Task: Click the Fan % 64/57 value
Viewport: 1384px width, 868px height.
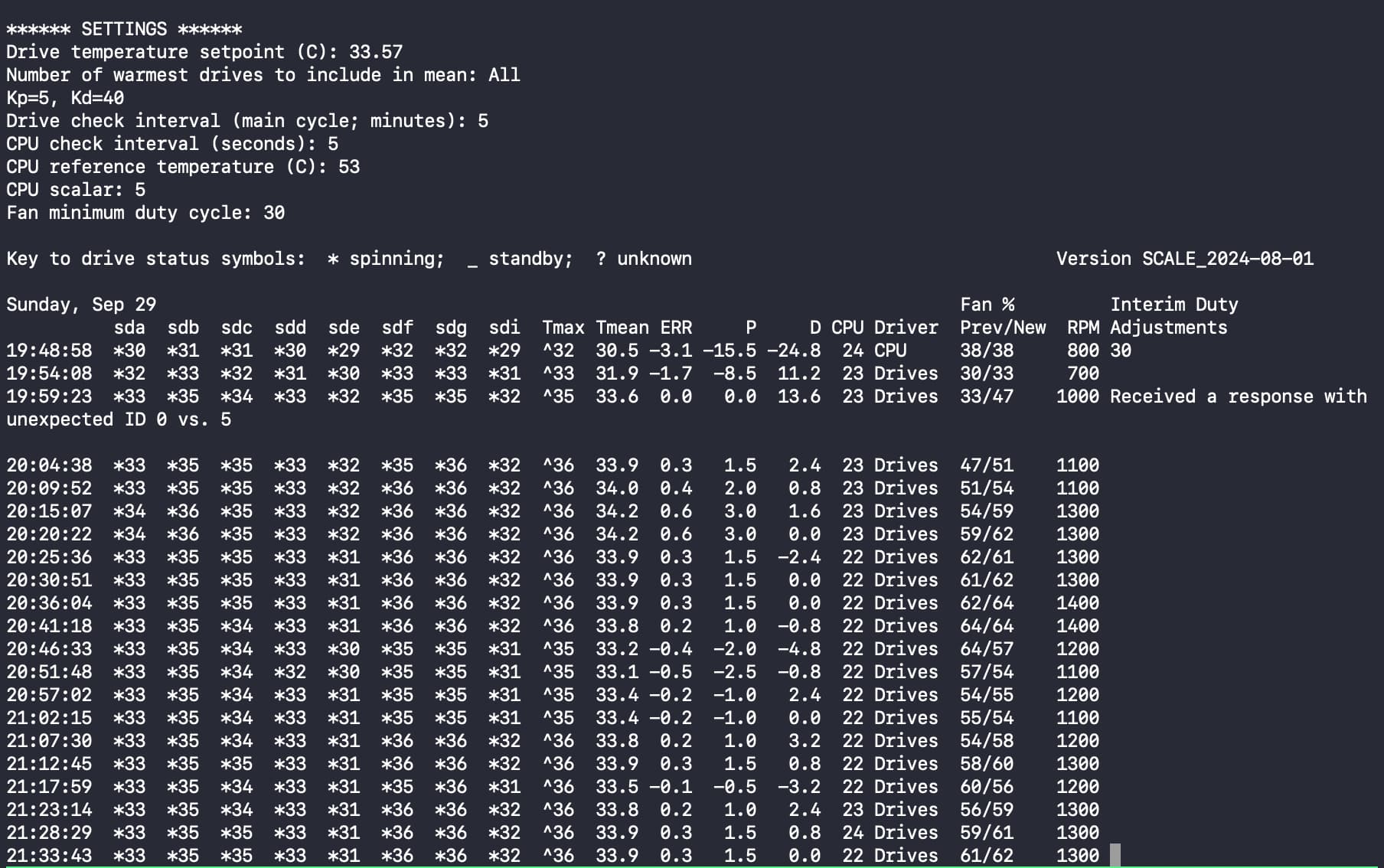Action: click(986, 649)
